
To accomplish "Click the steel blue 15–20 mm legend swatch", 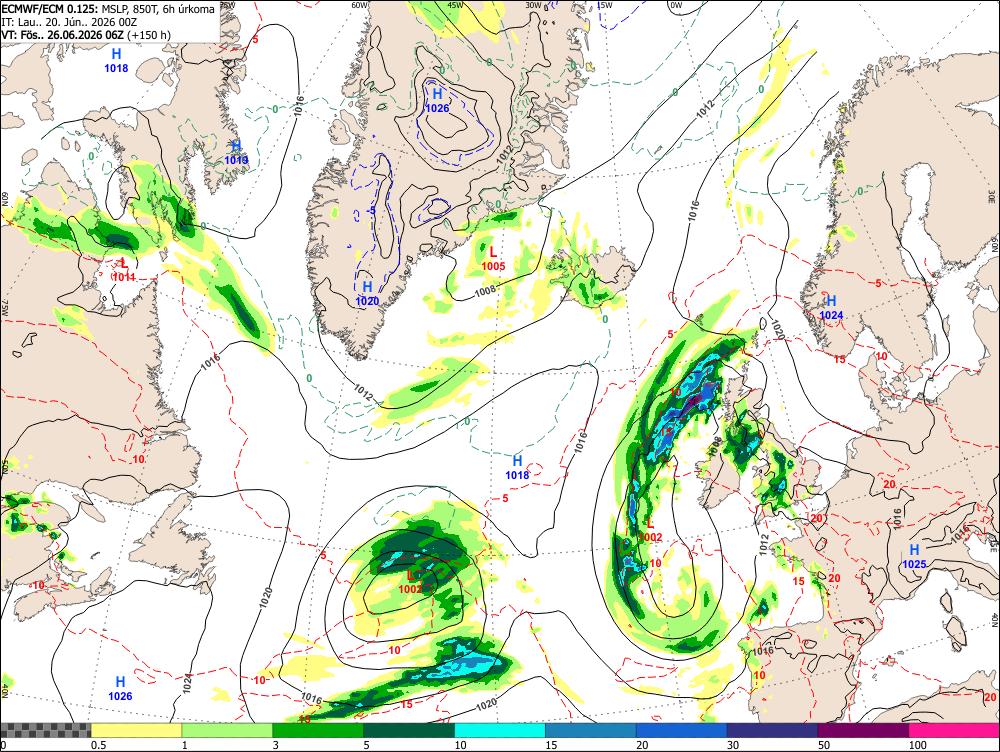I will pos(591,730).
